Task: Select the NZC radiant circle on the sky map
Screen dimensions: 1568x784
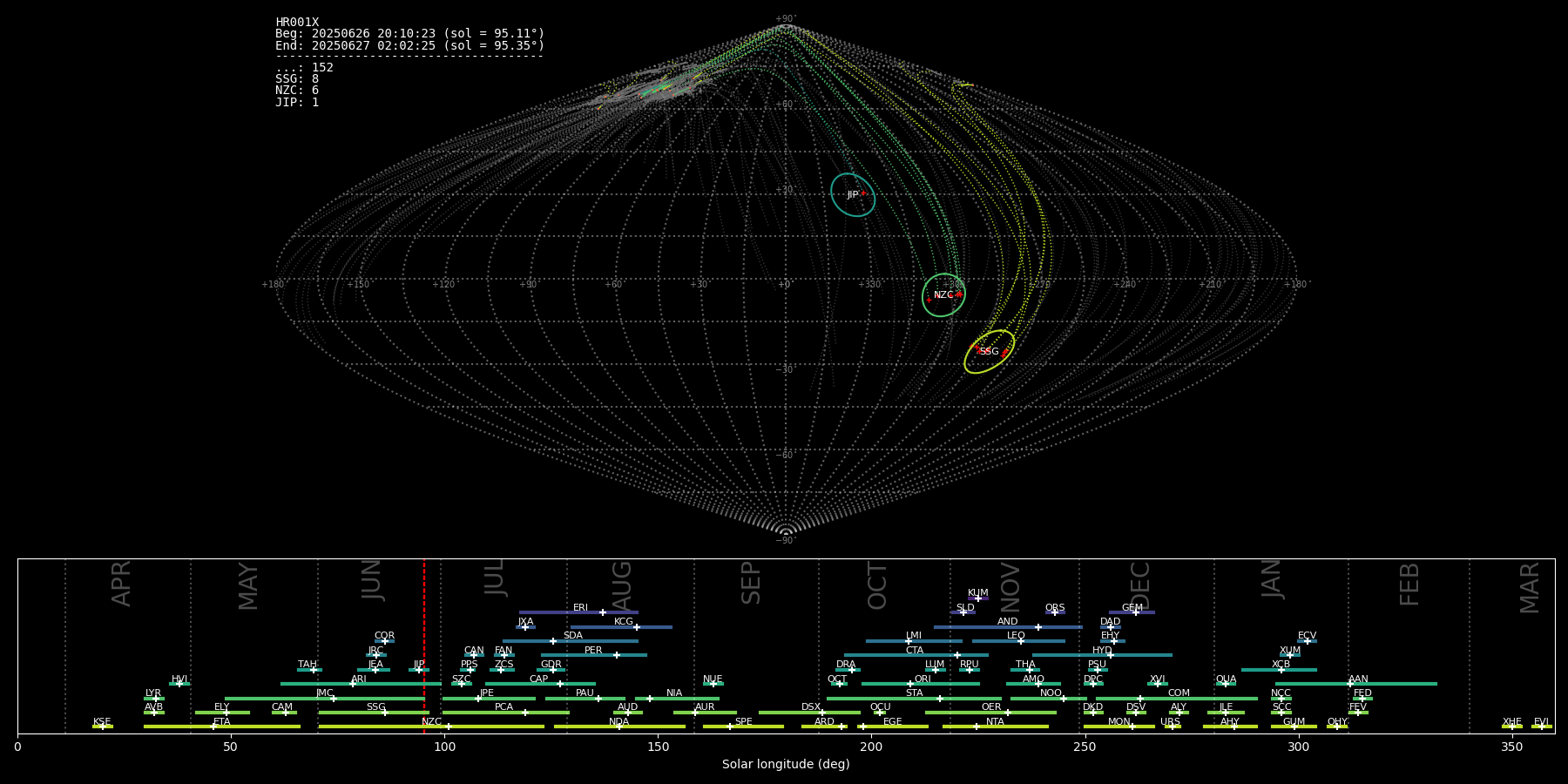Action: 944,295
